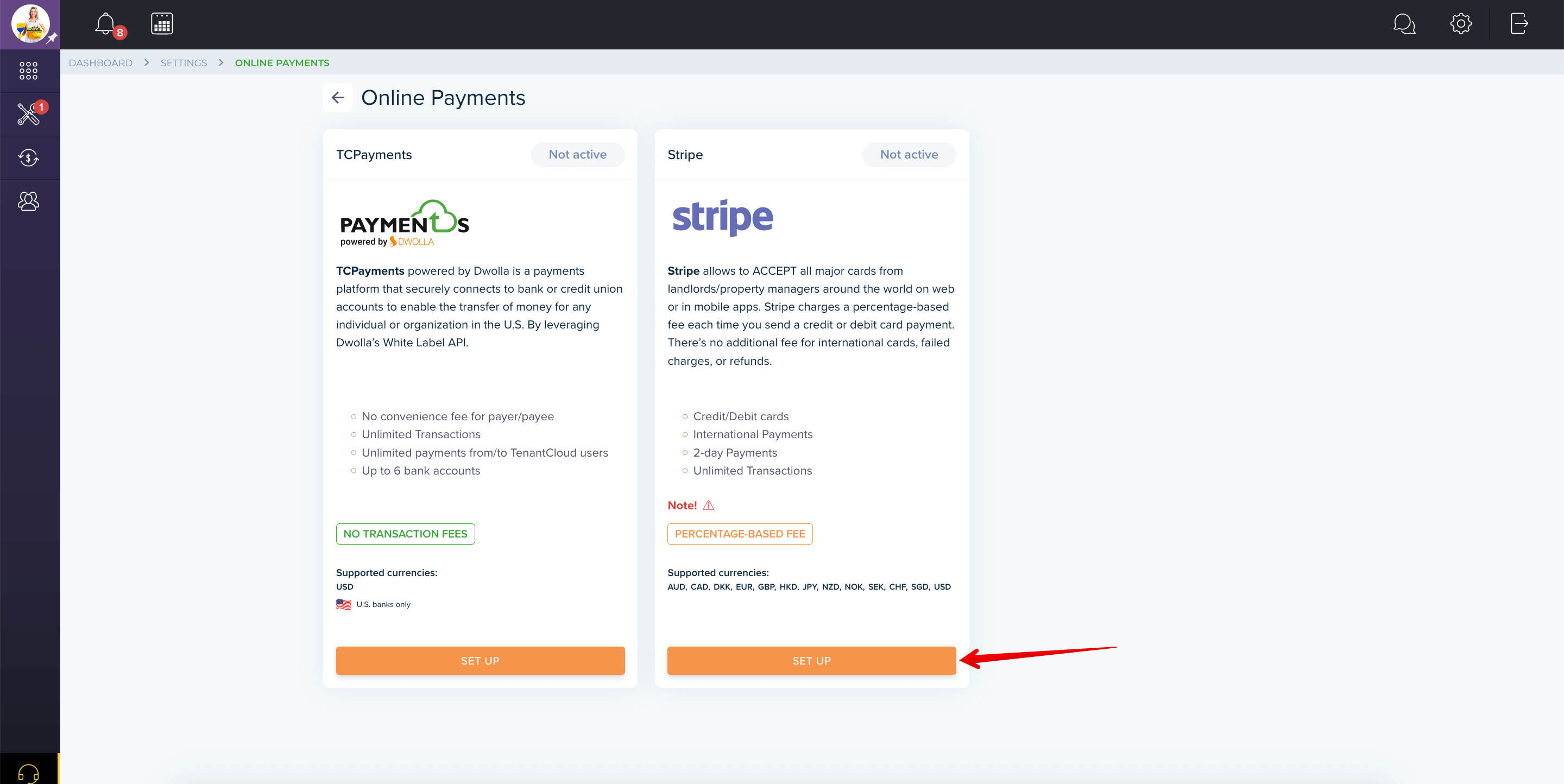
Task: Click the Online Payments page heading
Action: click(443, 98)
